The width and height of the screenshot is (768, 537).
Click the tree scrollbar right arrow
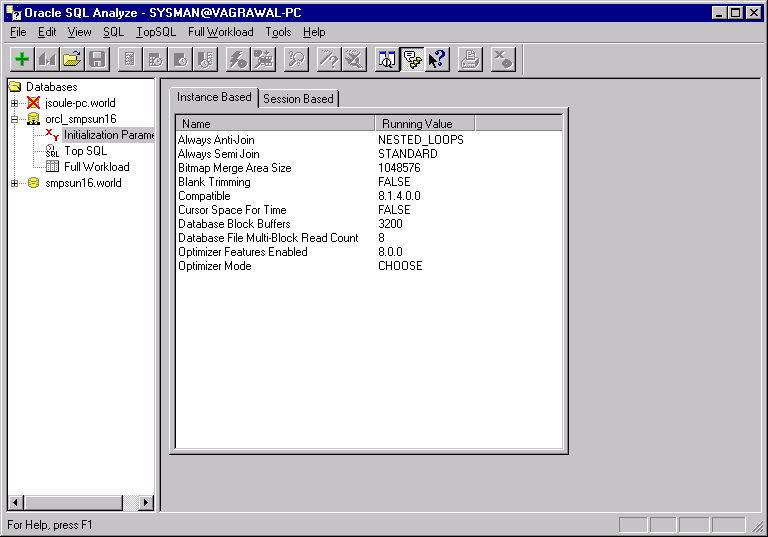(145, 503)
